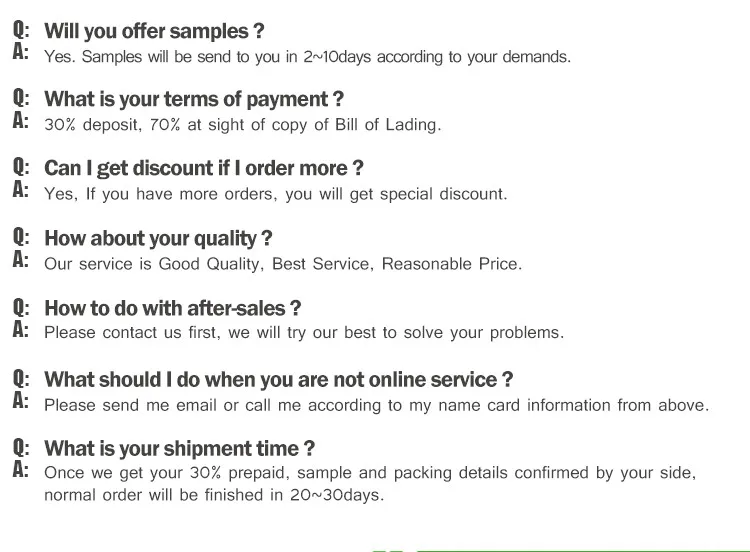Select the answer mentioning name card information
This screenshot has height=552, width=750.
click(x=376, y=405)
